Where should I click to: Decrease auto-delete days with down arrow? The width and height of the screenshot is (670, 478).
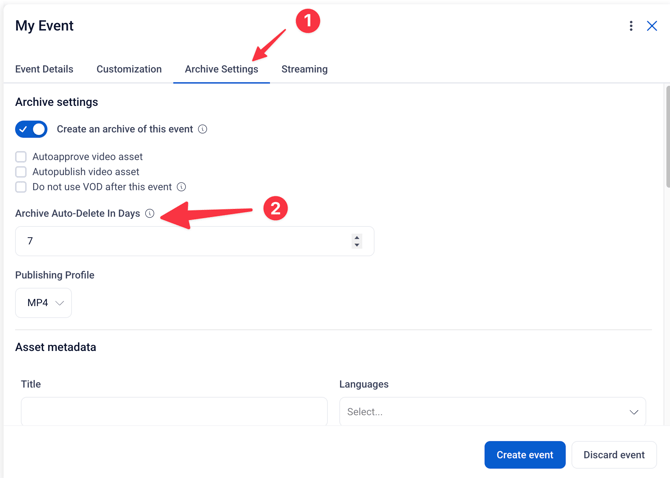pos(357,245)
